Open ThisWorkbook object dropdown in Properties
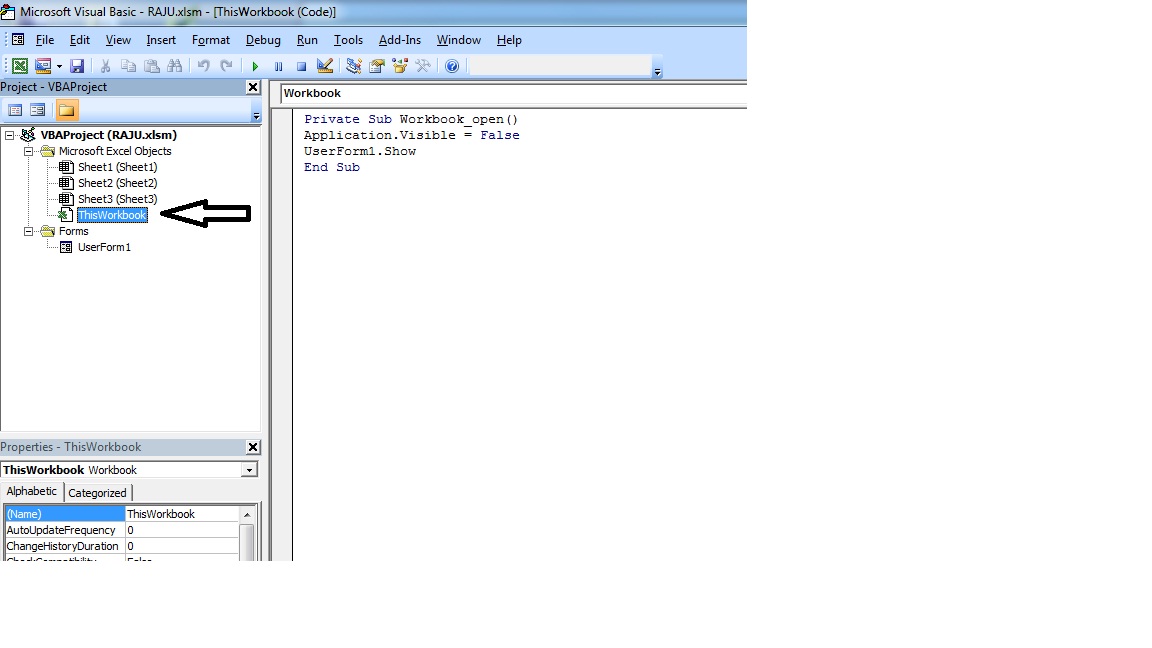This screenshot has height=648, width=1152. [249, 470]
